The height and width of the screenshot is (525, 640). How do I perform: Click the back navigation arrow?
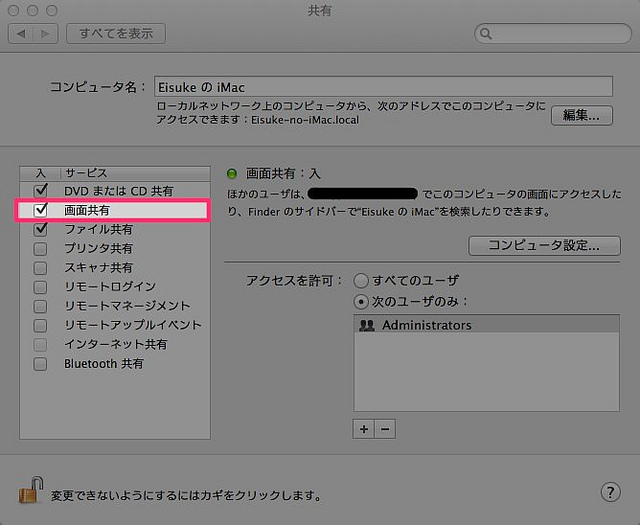click(21, 33)
